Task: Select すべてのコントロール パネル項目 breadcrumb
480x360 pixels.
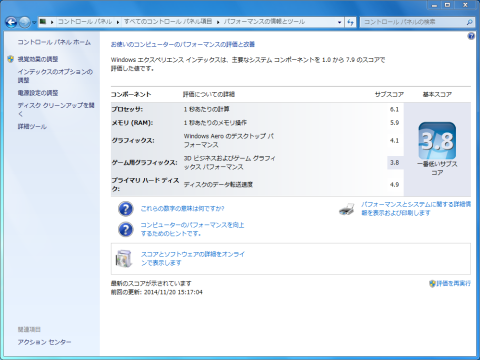Action: click(168, 22)
